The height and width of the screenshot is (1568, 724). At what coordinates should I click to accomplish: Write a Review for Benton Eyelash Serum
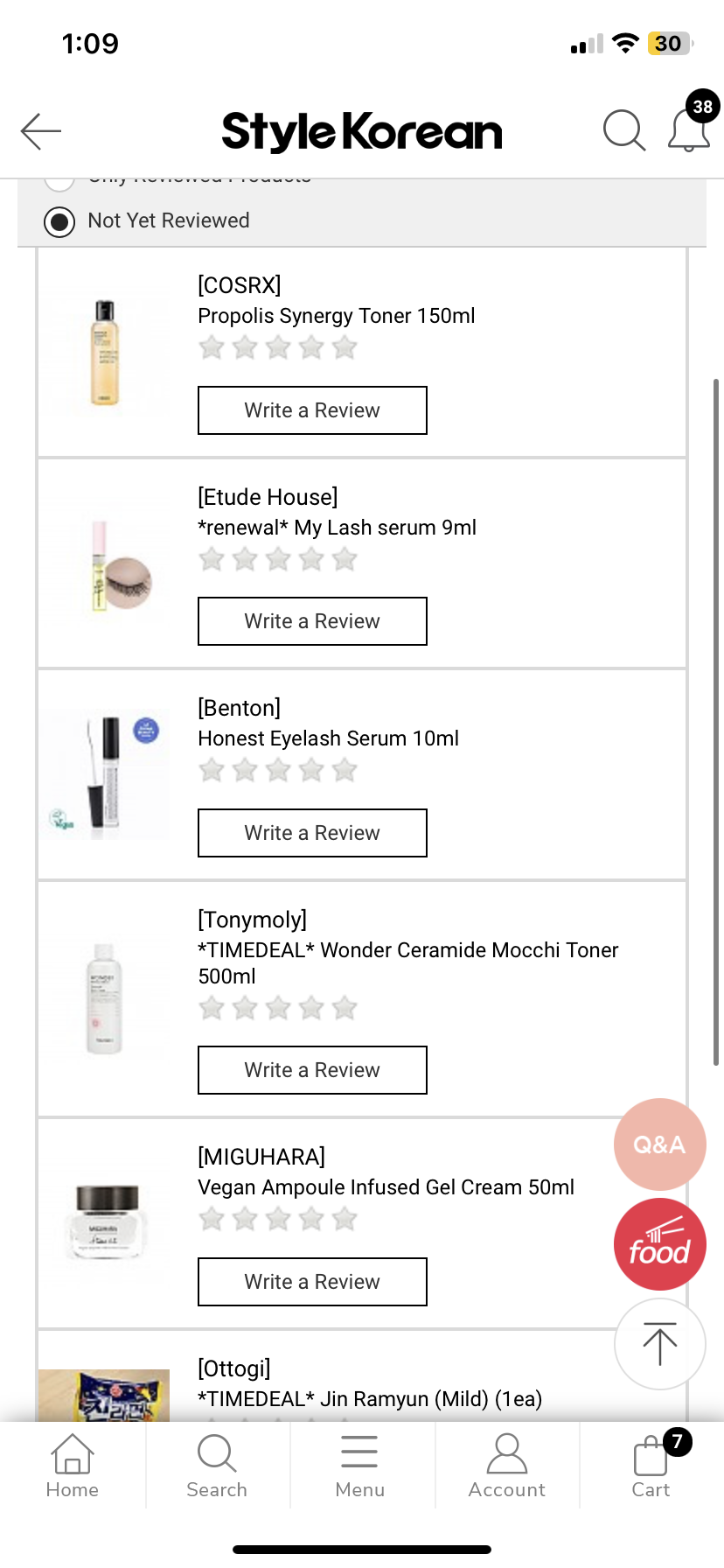312,833
